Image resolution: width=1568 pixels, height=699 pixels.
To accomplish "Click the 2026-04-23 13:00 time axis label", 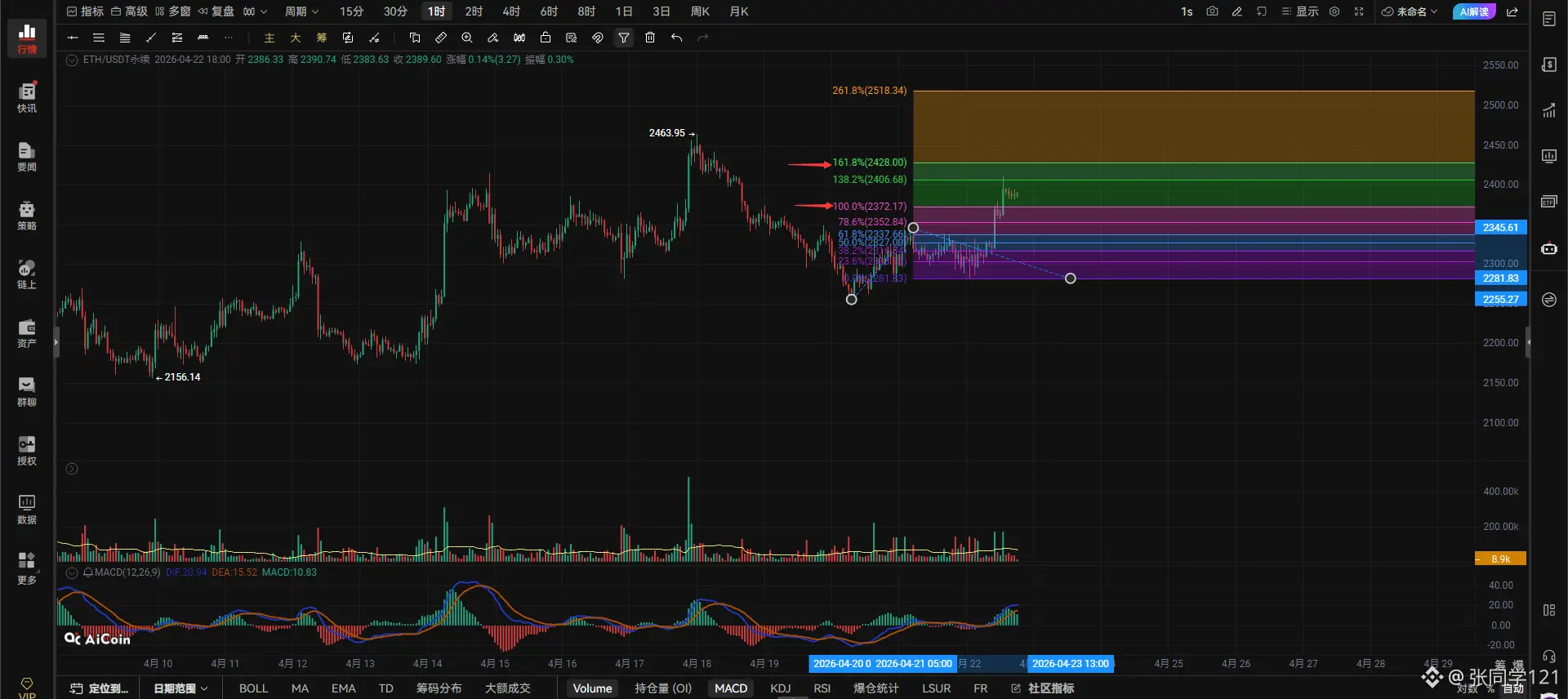I will (1071, 664).
